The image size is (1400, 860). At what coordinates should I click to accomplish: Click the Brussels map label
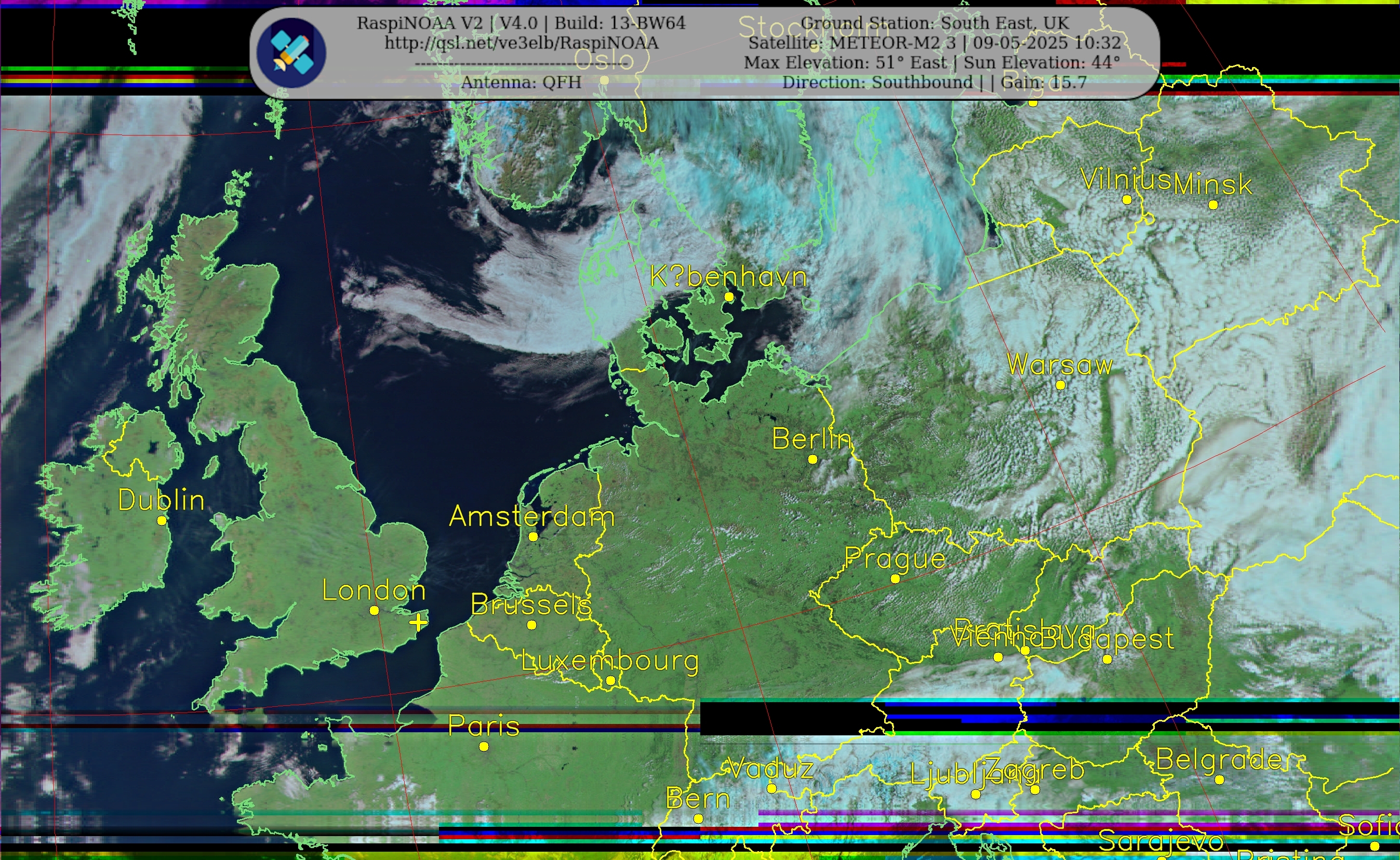click(x=531, y=604)
